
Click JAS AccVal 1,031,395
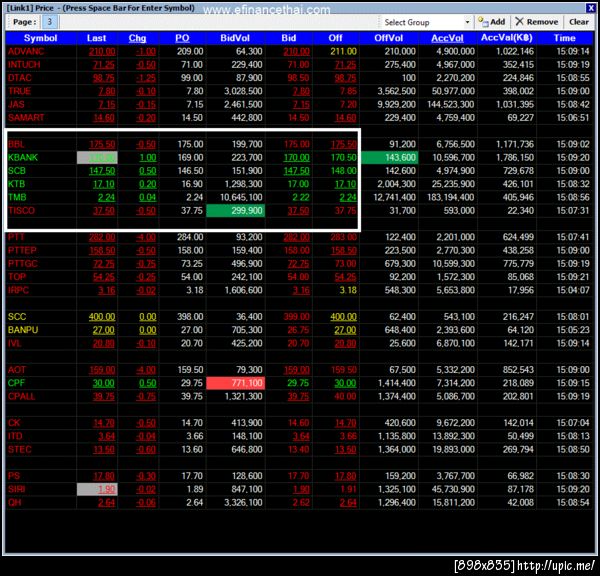(x=515, y=104)
